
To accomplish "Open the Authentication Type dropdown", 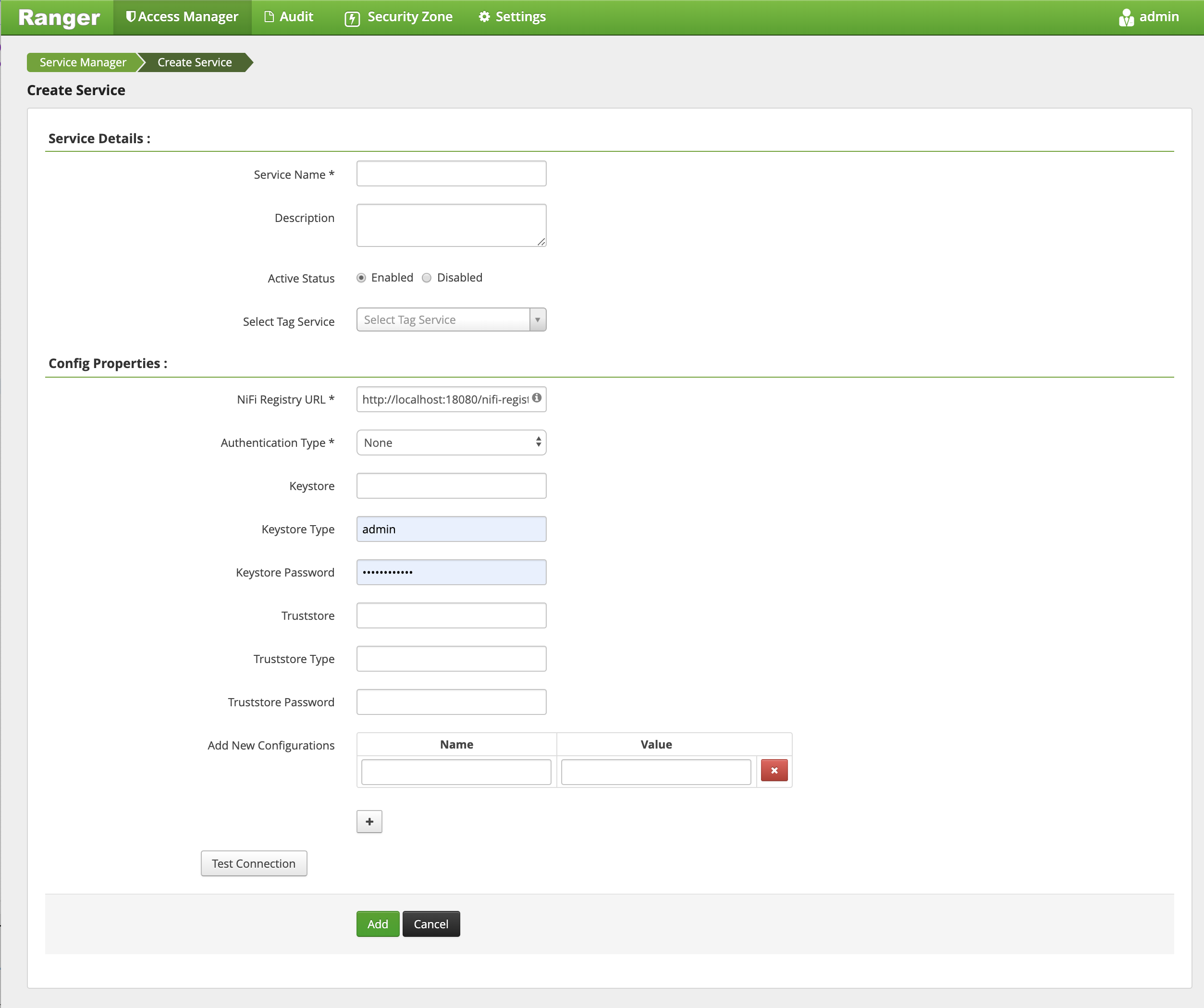I will 451,442.
